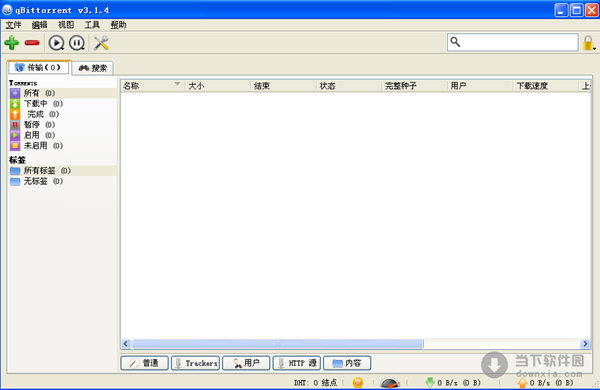Open the Trackers details button

point(195,363)
